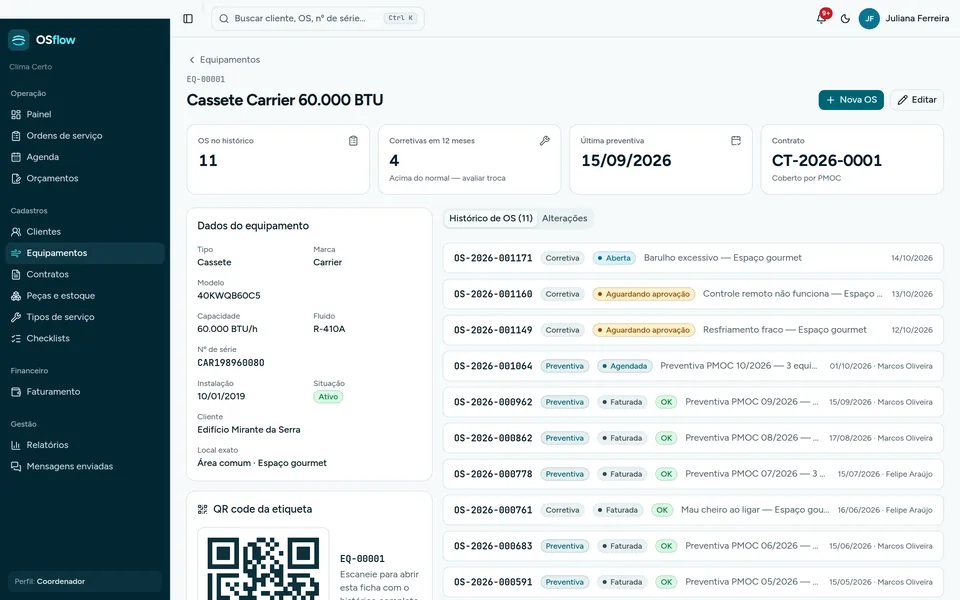
Task: Open Juliana Ferreira's JF avatar
Action: click(869, 18)
